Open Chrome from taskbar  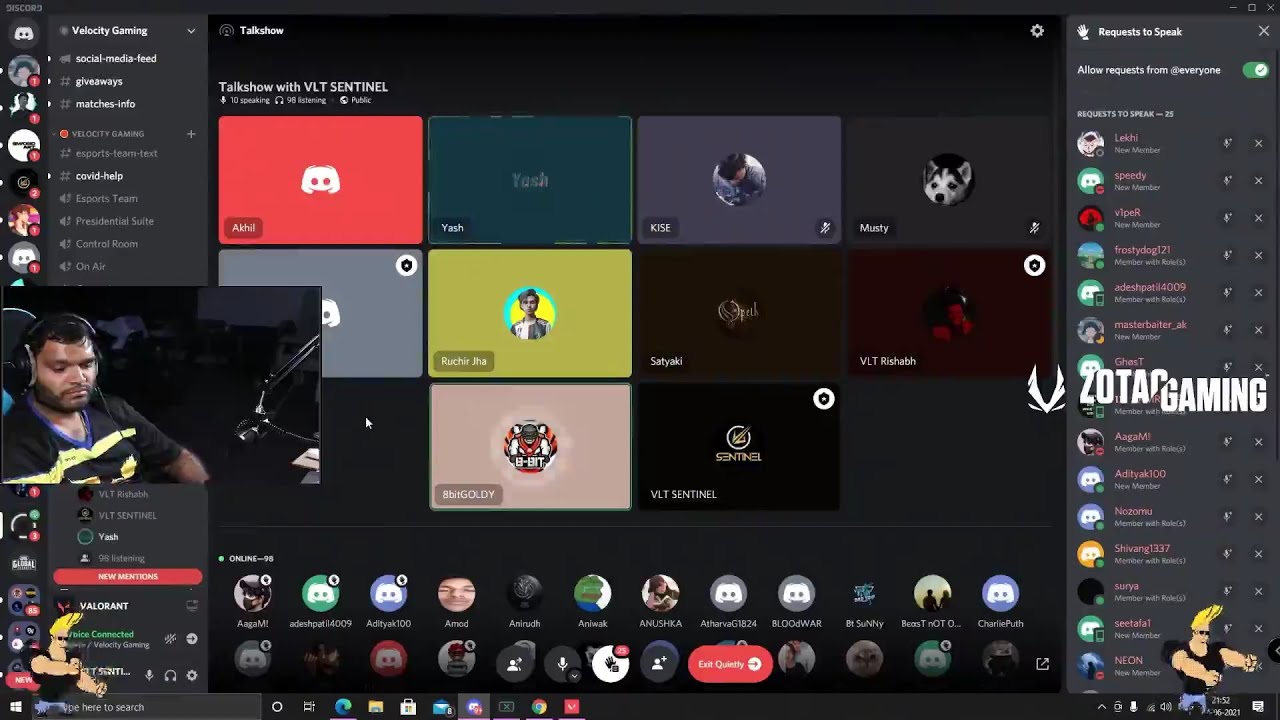coord(539,707)
